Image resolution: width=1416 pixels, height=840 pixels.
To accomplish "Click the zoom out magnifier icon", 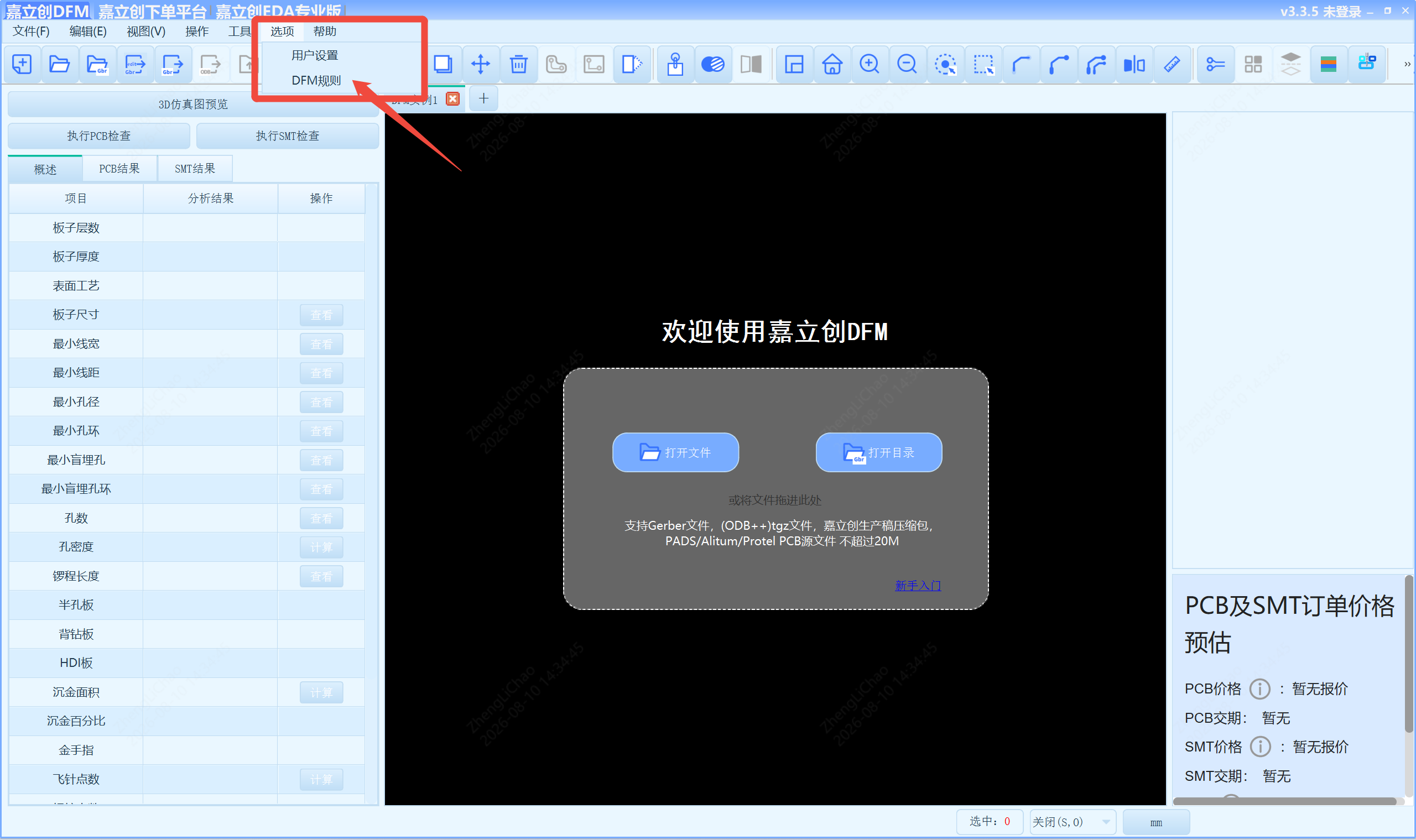I will 907,64.
